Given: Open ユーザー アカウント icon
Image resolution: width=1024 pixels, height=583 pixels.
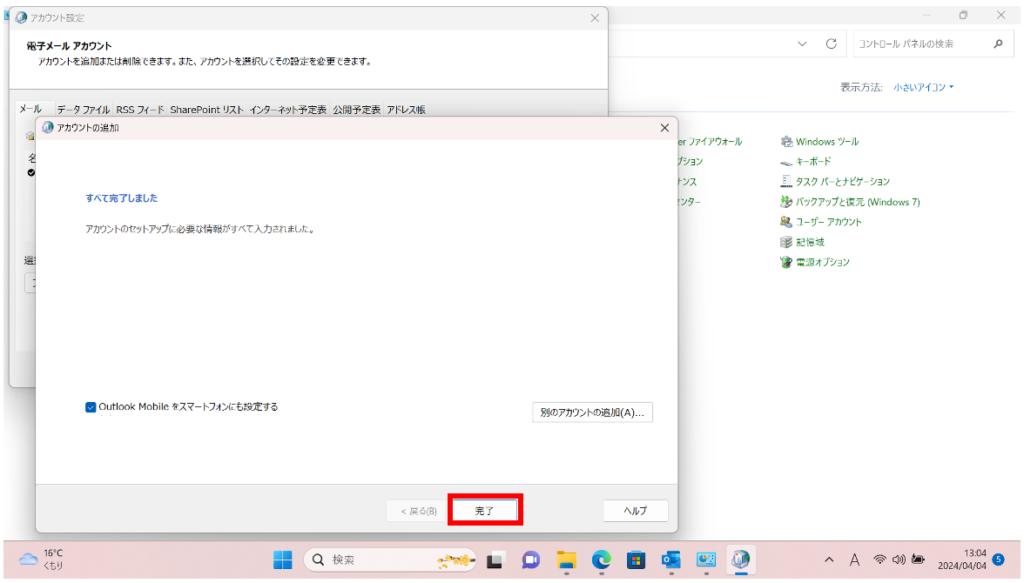Looking at the screenshot, I should tap(828, 222).
